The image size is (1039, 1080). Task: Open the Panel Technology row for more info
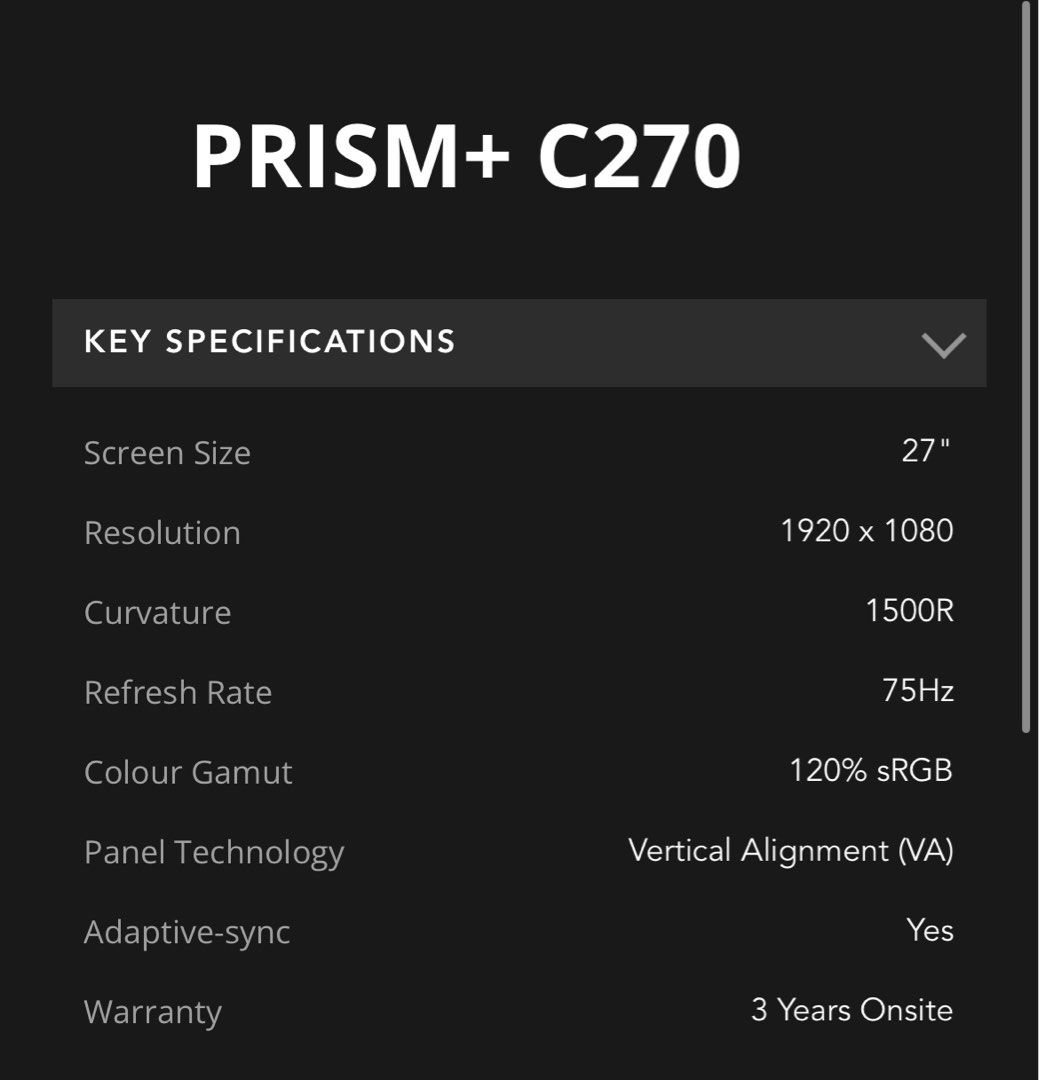coord(215,852)
